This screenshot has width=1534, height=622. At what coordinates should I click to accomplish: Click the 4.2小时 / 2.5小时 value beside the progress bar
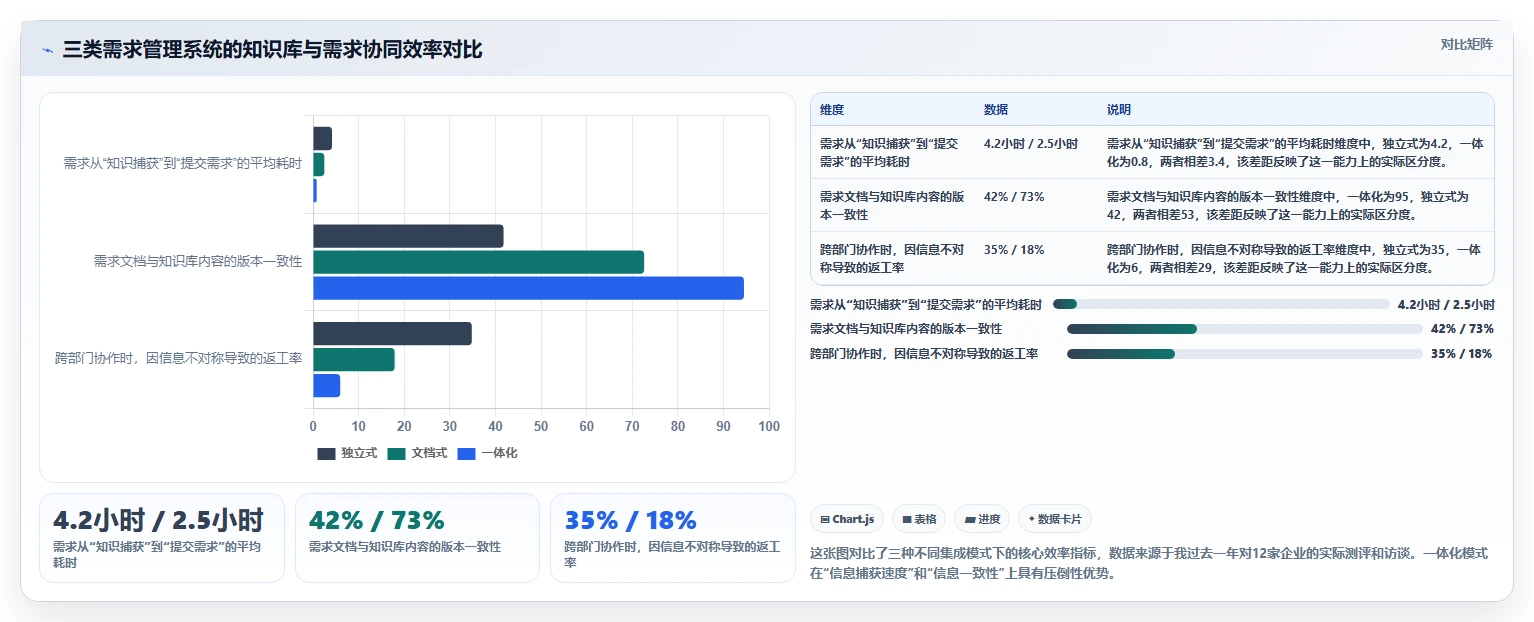pyautogui.click(x=1446, y=304)
